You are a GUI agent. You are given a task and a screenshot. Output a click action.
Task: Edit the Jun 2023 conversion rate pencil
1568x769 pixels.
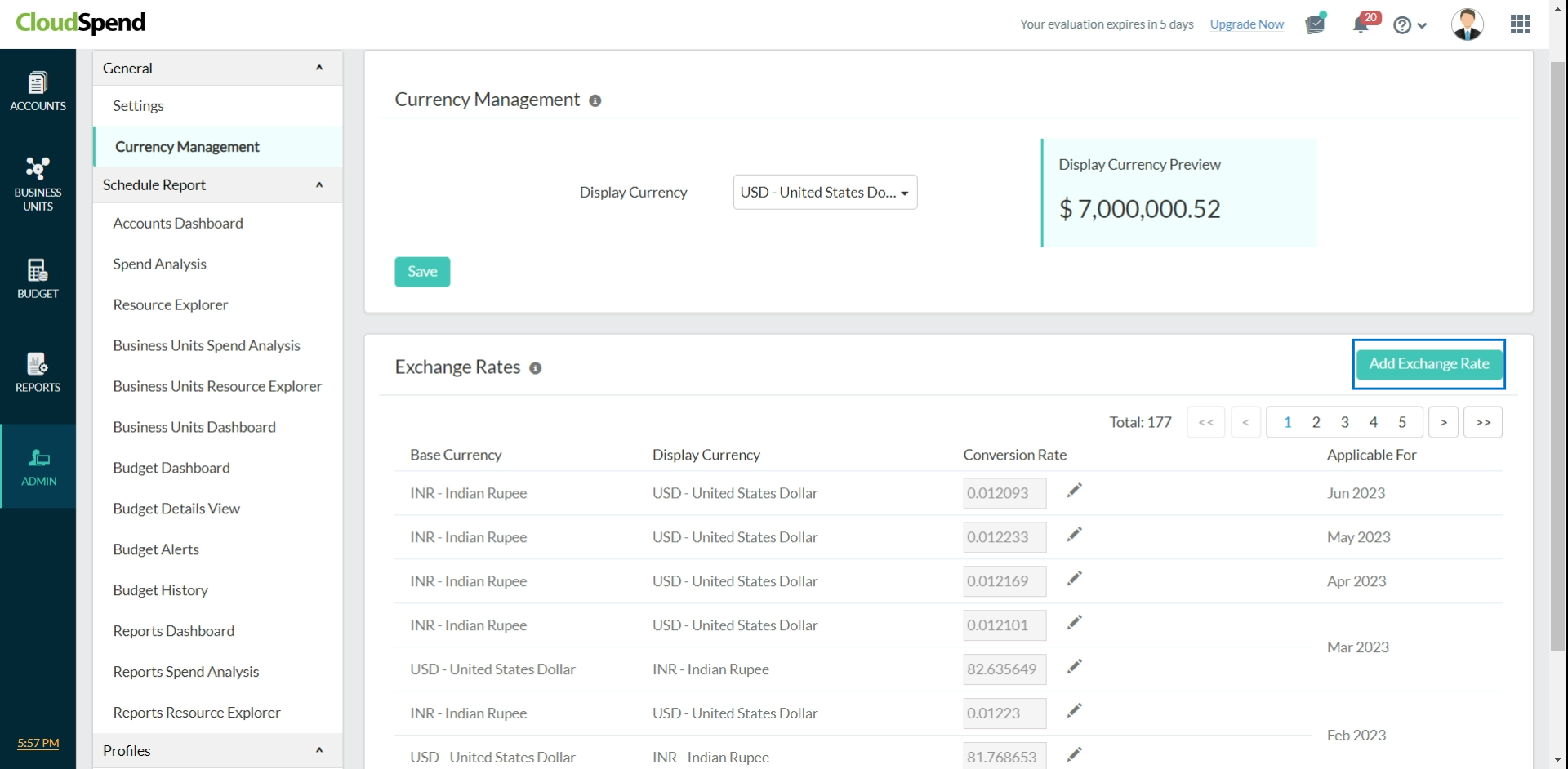(x=1074, y=491)
